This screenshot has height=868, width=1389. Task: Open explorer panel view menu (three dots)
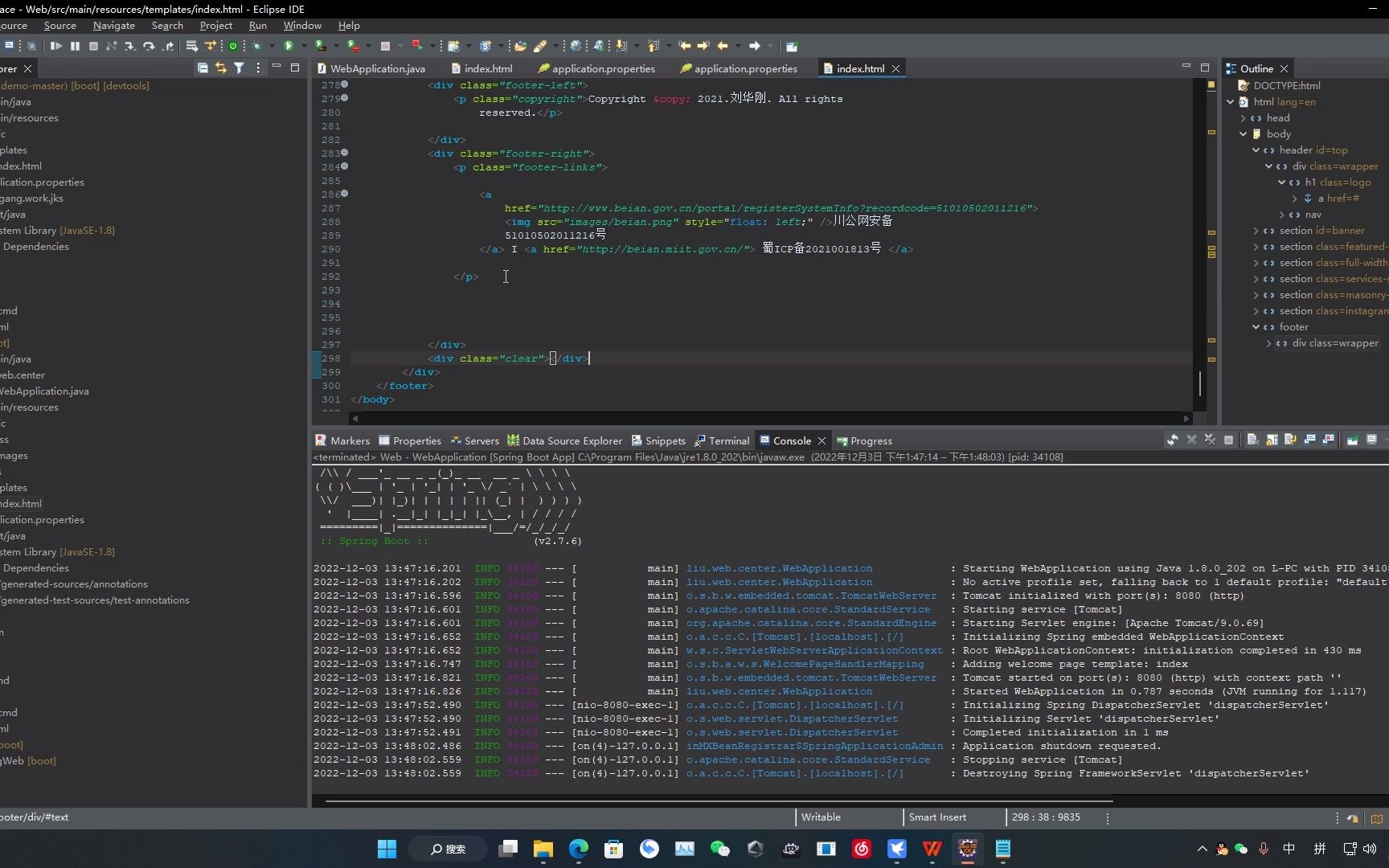258,68
